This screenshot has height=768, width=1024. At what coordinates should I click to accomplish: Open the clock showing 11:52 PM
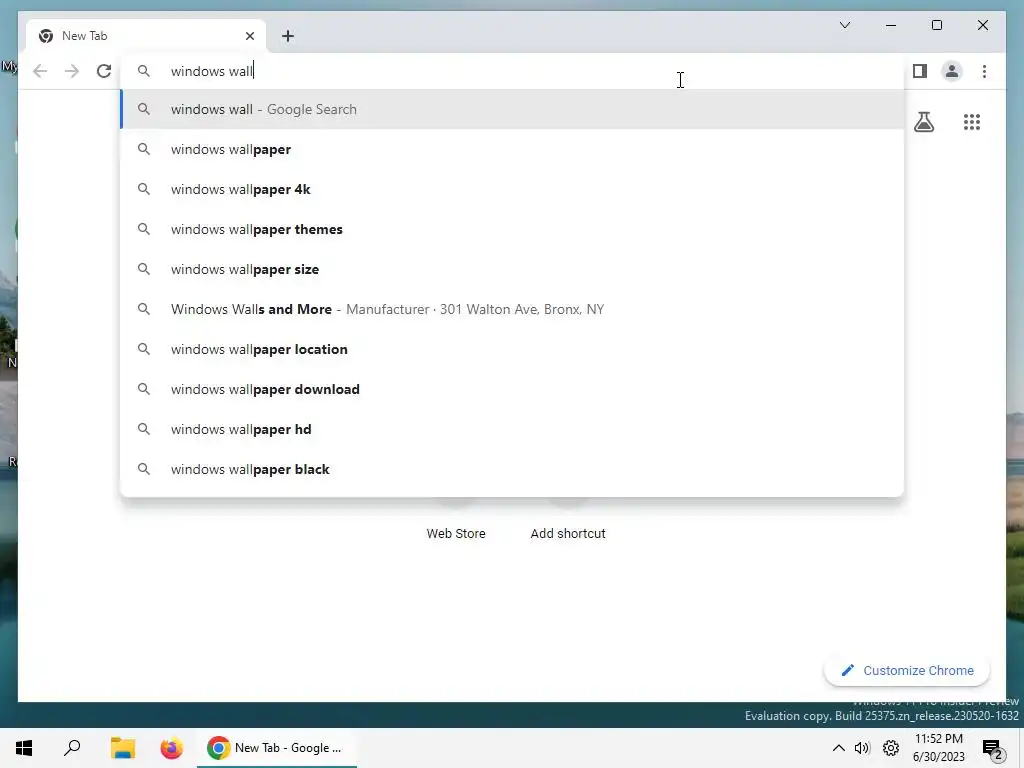(938, 748)
